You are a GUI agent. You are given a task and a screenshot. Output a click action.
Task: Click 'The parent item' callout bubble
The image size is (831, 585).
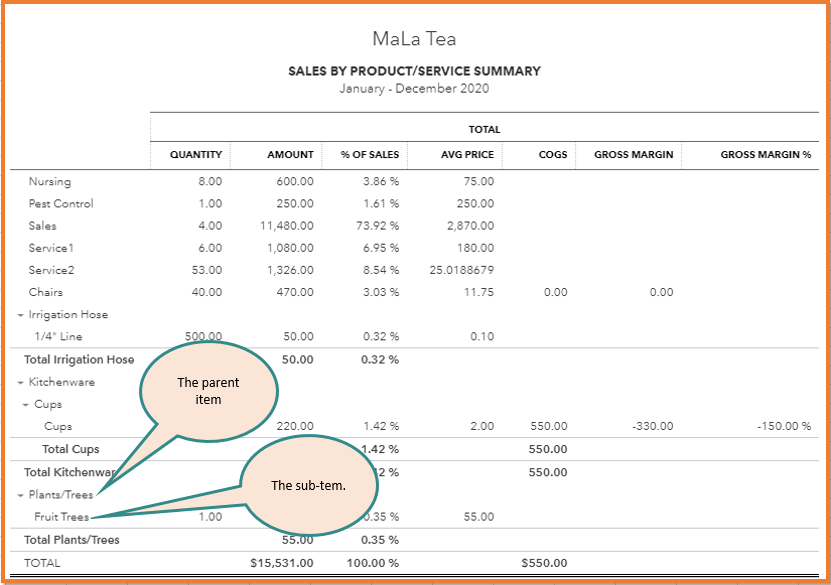pos(209,391)
